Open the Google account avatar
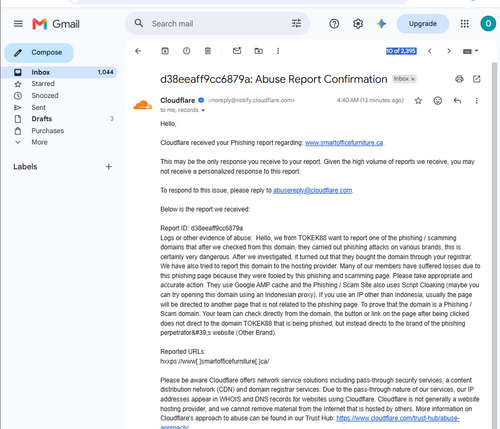The image size is (500, 429). (488, 24)
